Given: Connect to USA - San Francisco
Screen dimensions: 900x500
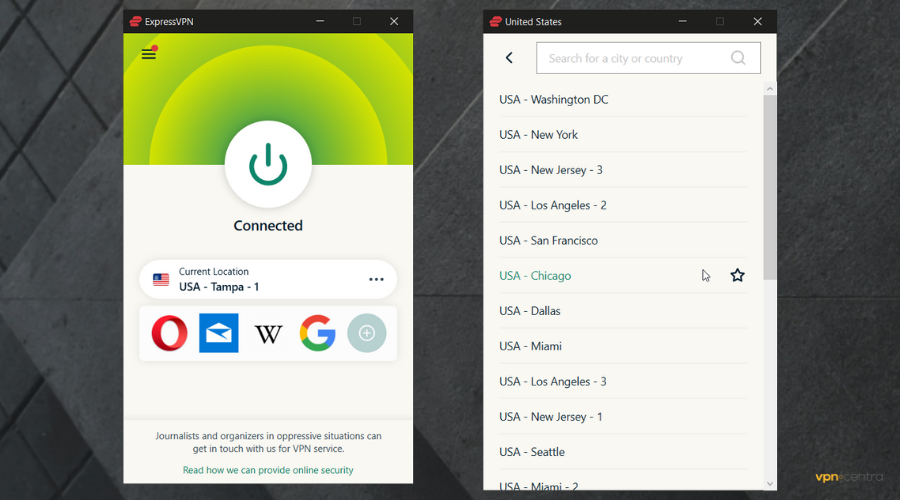Looking at the screenshot, I should (623, 241).
